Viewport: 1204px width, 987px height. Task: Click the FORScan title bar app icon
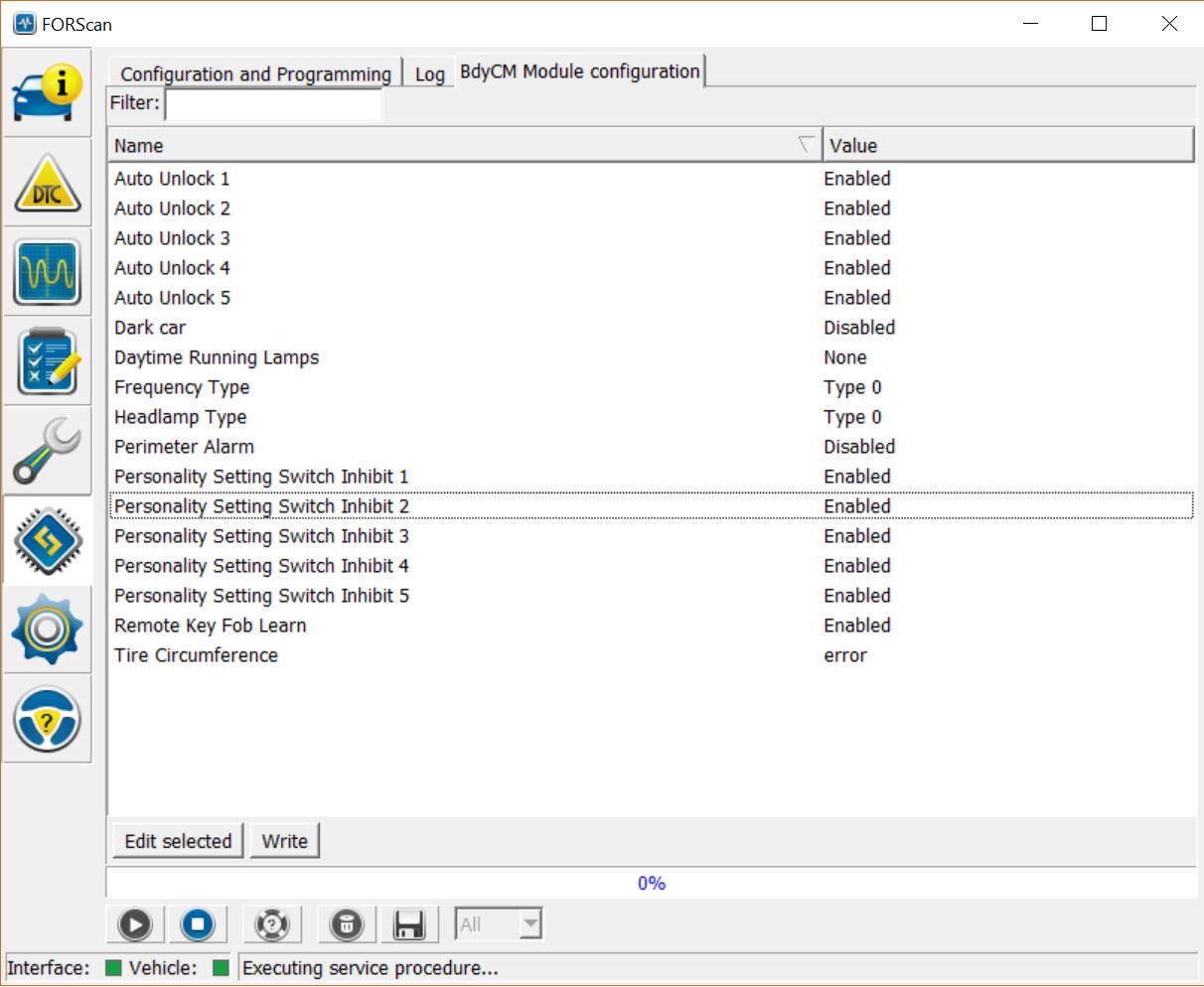pyautogui.click(x=25, y=24)
